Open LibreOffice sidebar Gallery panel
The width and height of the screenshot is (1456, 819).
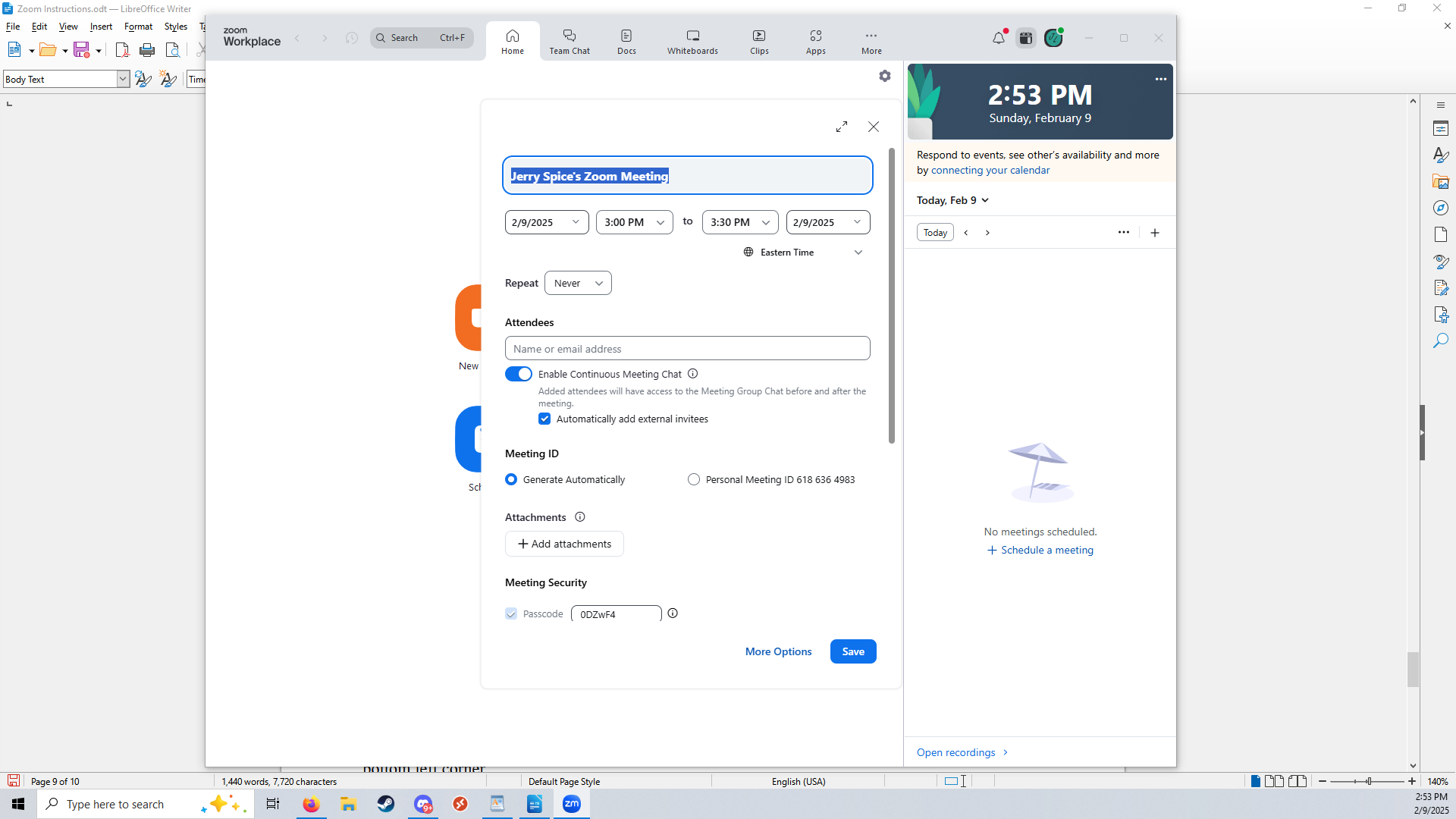[1441, 182]
